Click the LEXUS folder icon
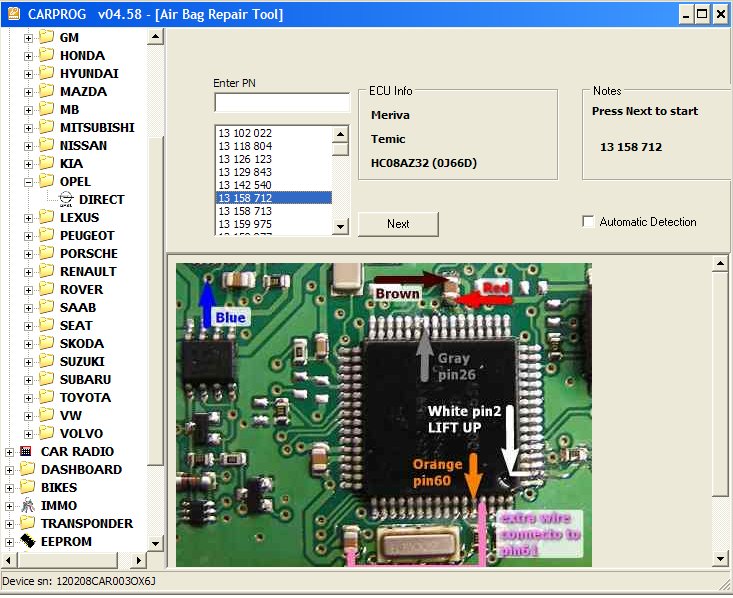 coord(46,216)
